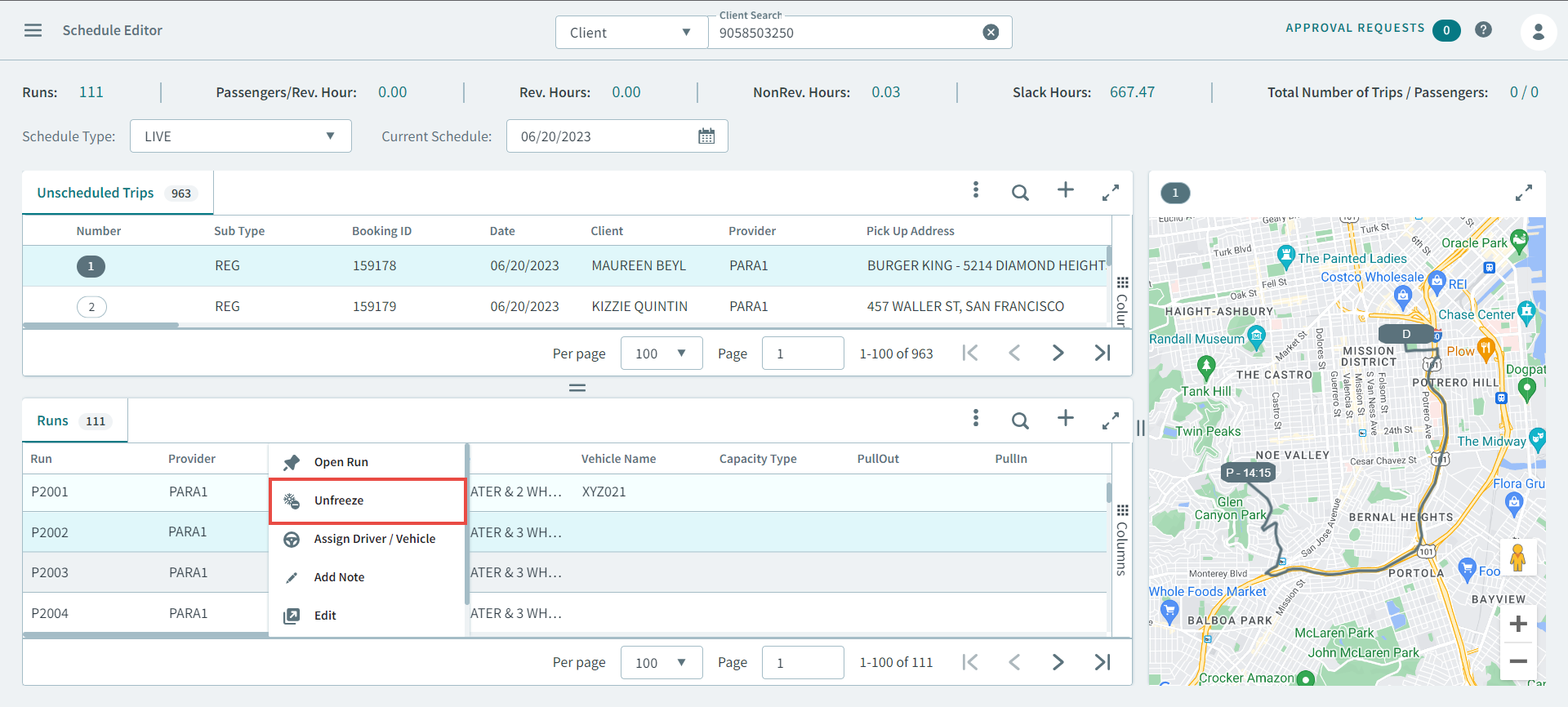
Task: Go to first page of Unscheduled Trips
Action: (969, 353)
